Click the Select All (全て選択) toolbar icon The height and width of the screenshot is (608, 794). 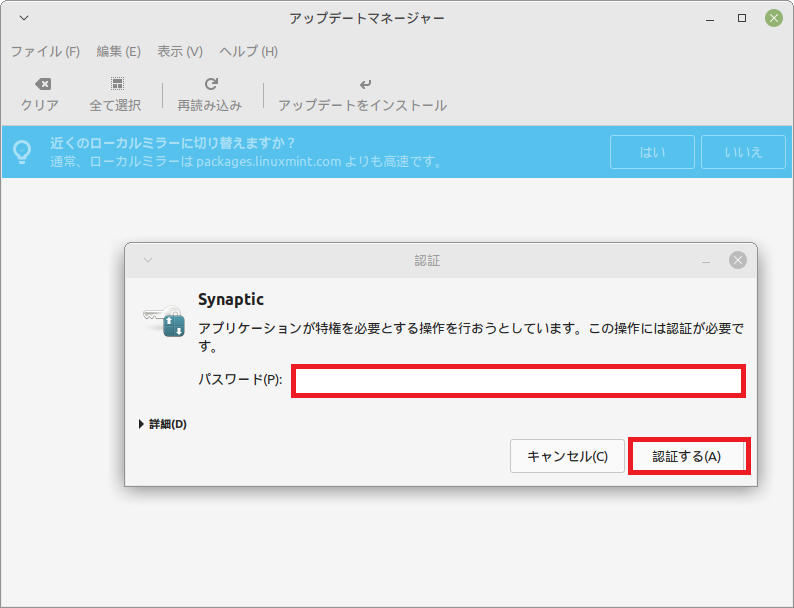coord(117,84)
